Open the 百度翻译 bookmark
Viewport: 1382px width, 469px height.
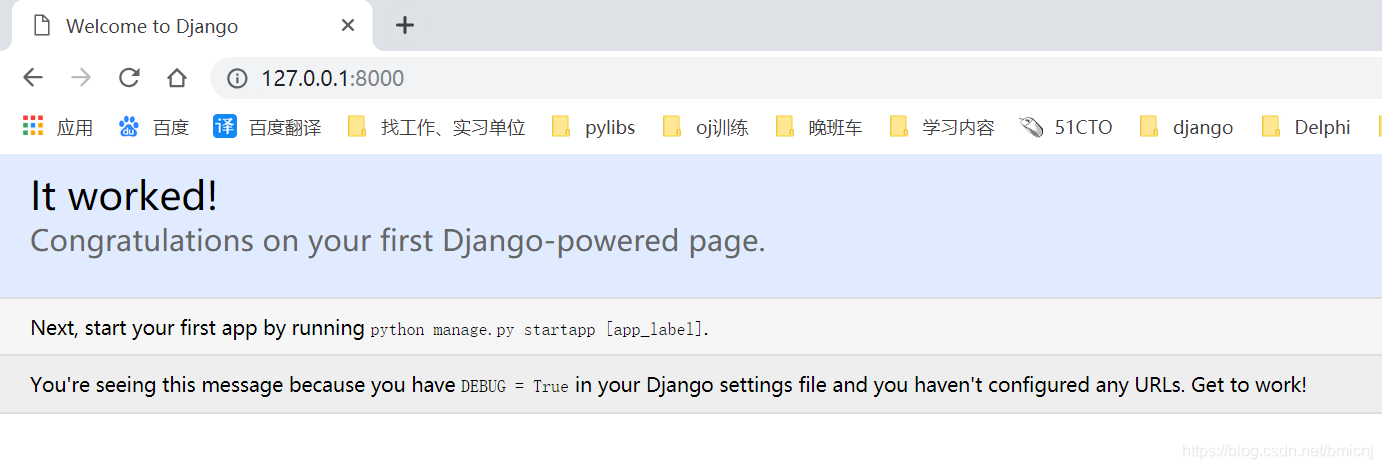tap(268, 127)
